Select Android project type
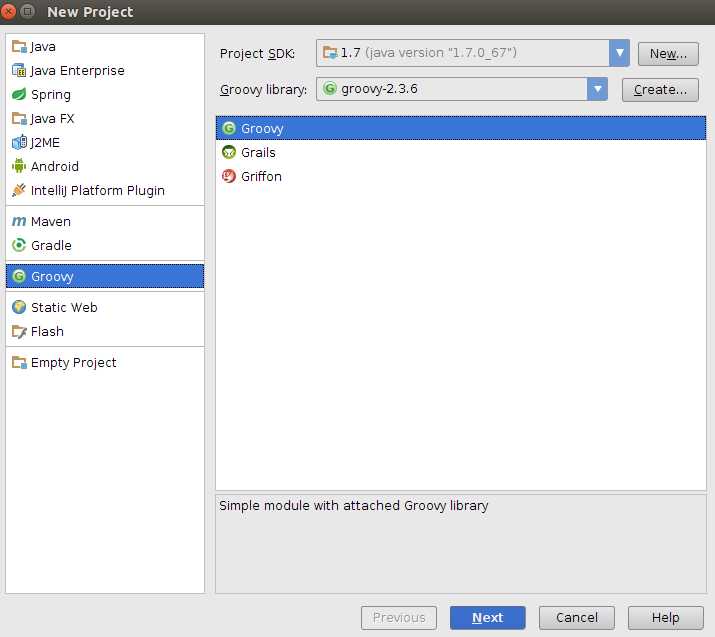The width and height of the screenshot is (715, 637). point(105,166)
